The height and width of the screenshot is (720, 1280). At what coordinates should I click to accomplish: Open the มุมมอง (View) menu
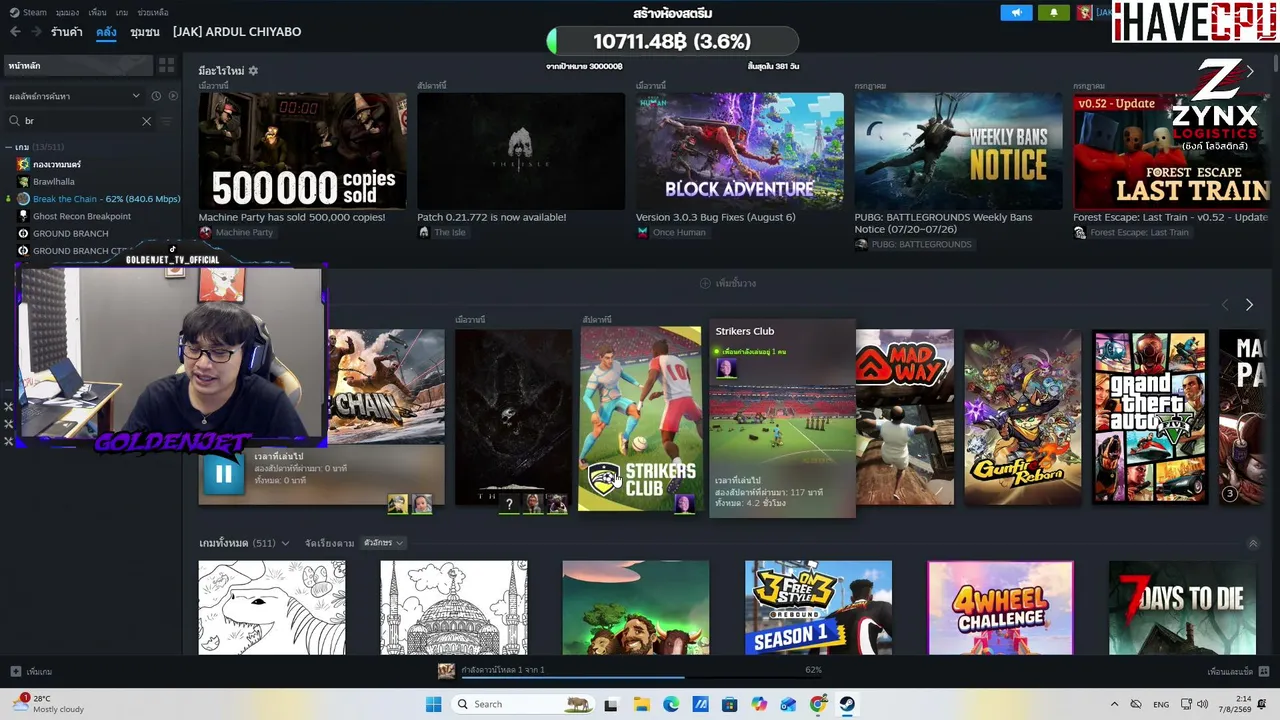click(67, 13)
